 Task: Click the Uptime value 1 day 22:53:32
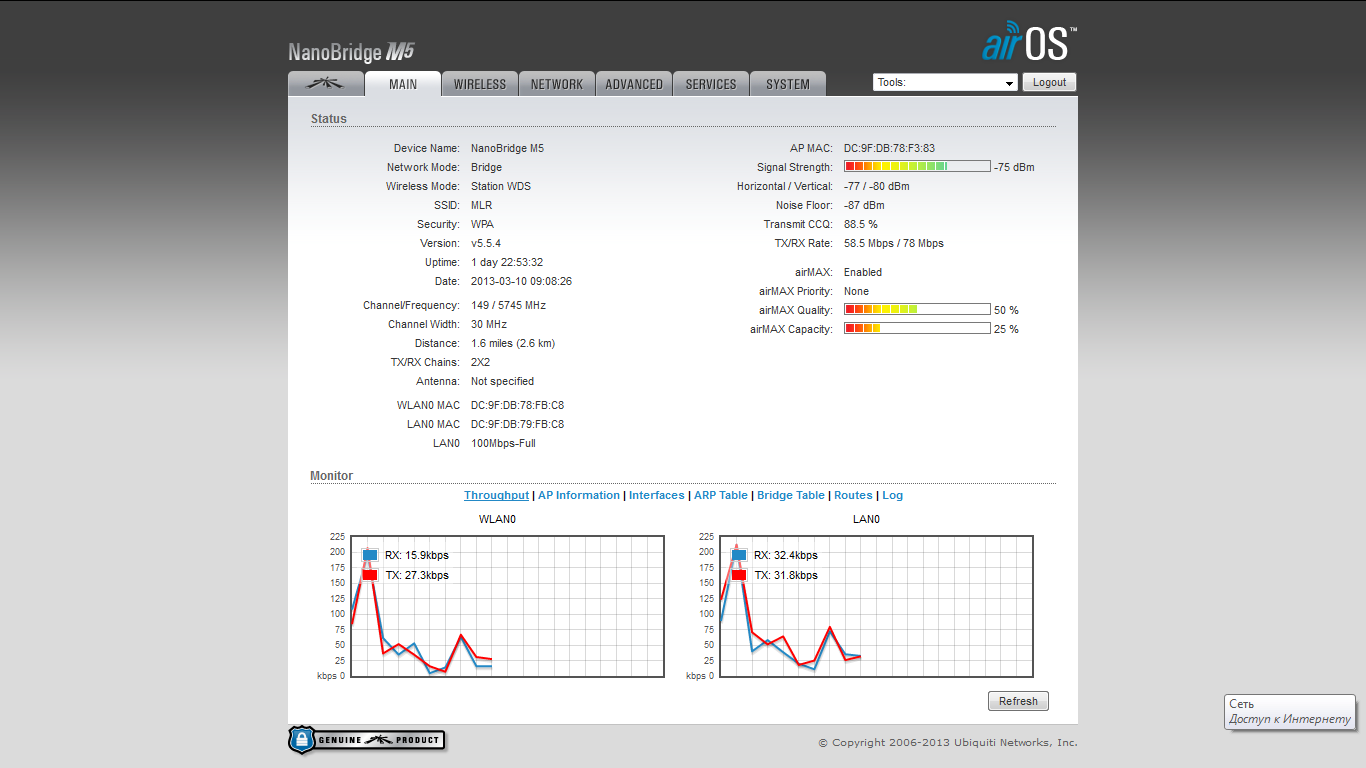pyautogui.click(x=507, y=262)
